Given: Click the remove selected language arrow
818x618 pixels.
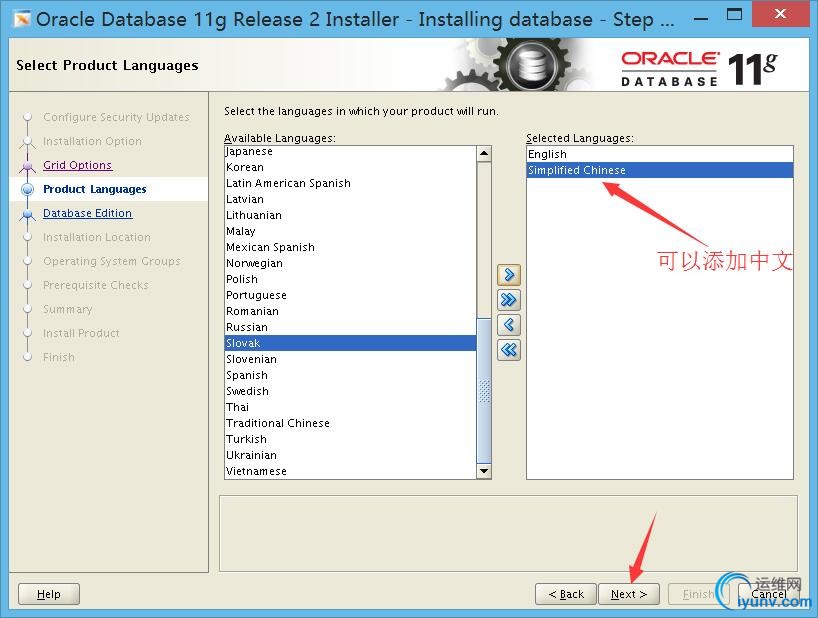Looking at the screenshot, I should (x=509, y=325).
